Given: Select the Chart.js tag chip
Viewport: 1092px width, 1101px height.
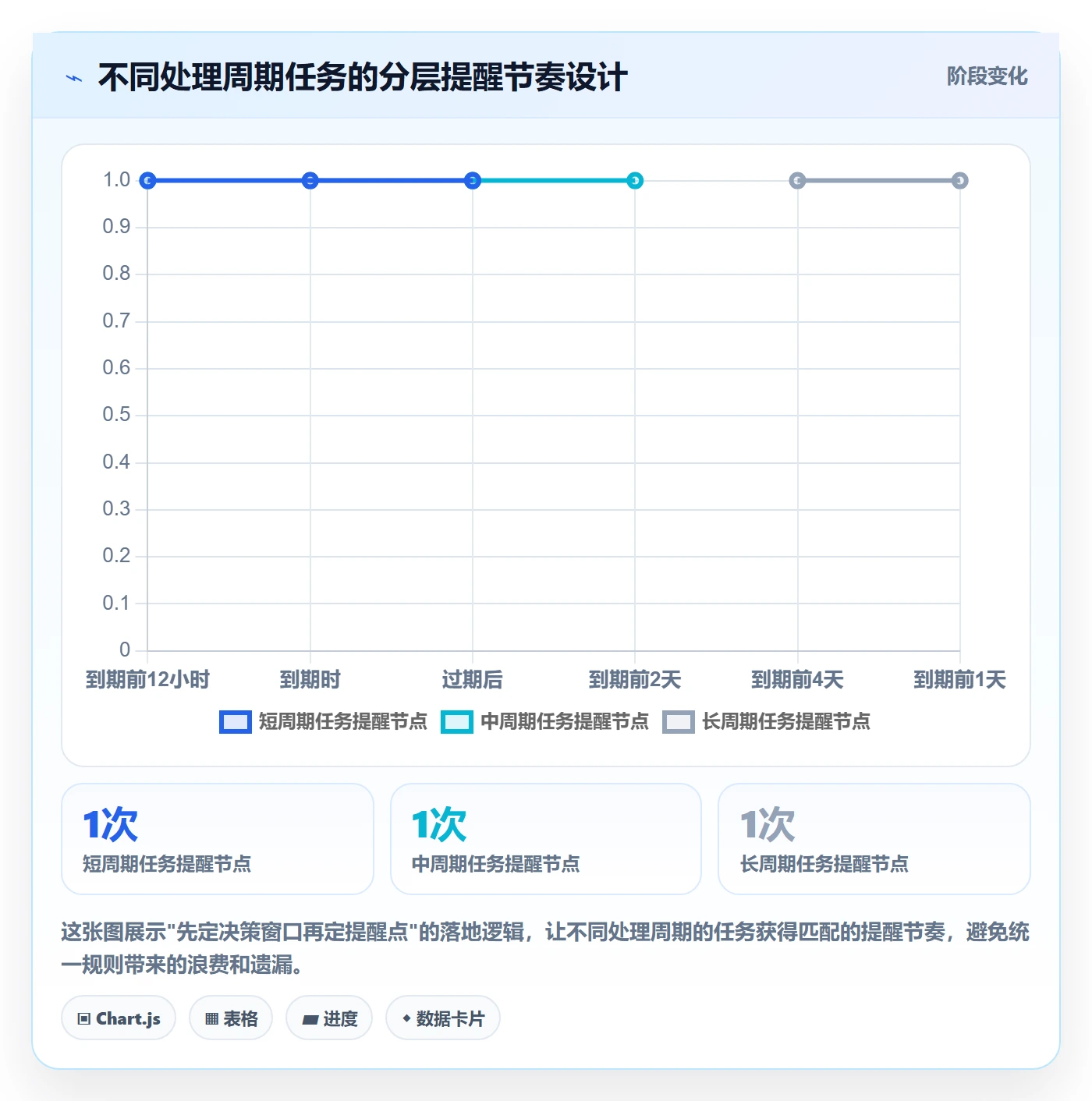Looking at the screenshot, I should (119, 1018).
